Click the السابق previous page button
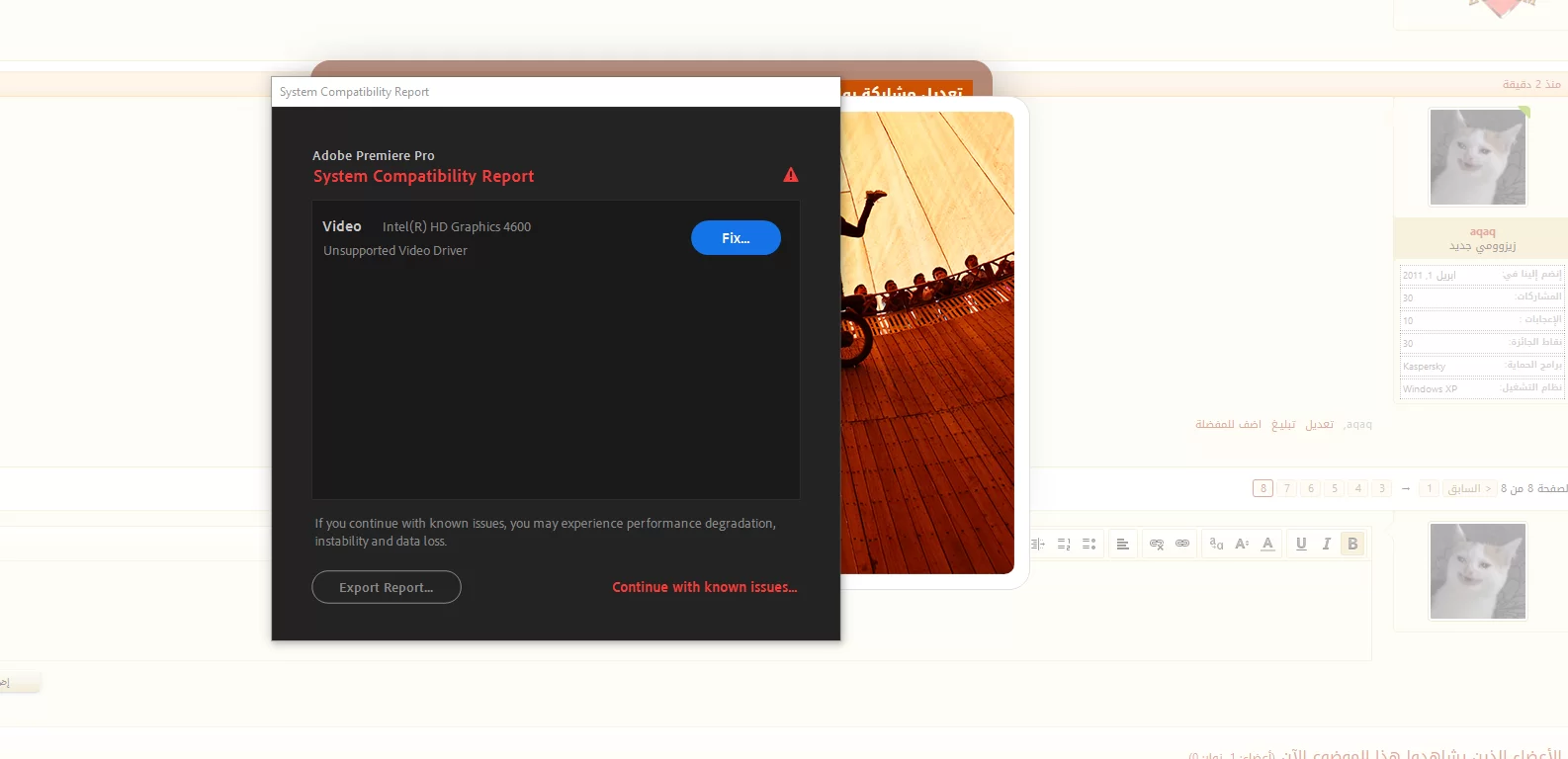The height and width of the screenshot is (759, 1568). (1469, 488)
